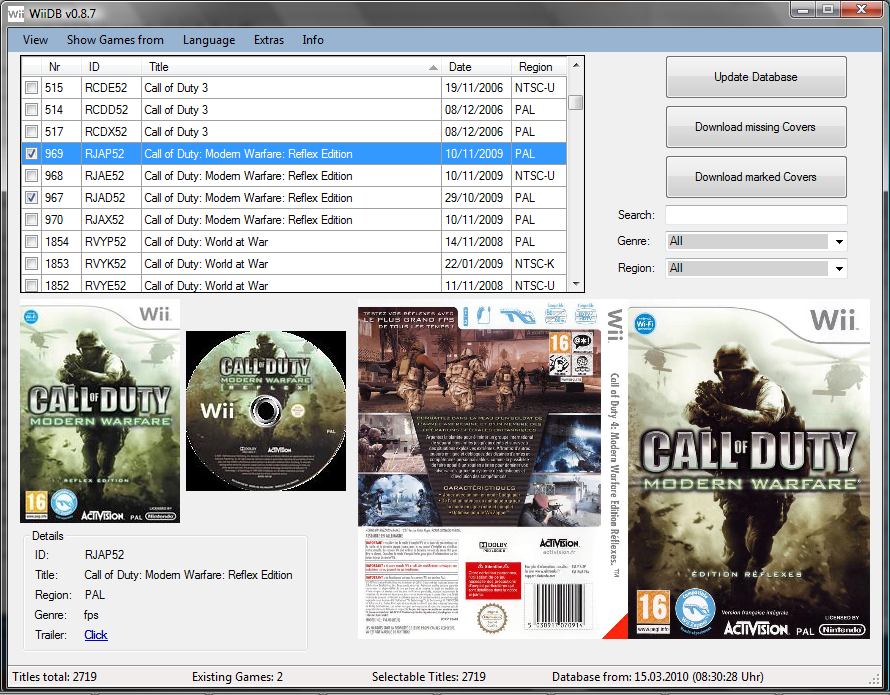Uncheck the checkbox for game RJAP52
This screenshot has height=695, width=890.
[32, 154]
